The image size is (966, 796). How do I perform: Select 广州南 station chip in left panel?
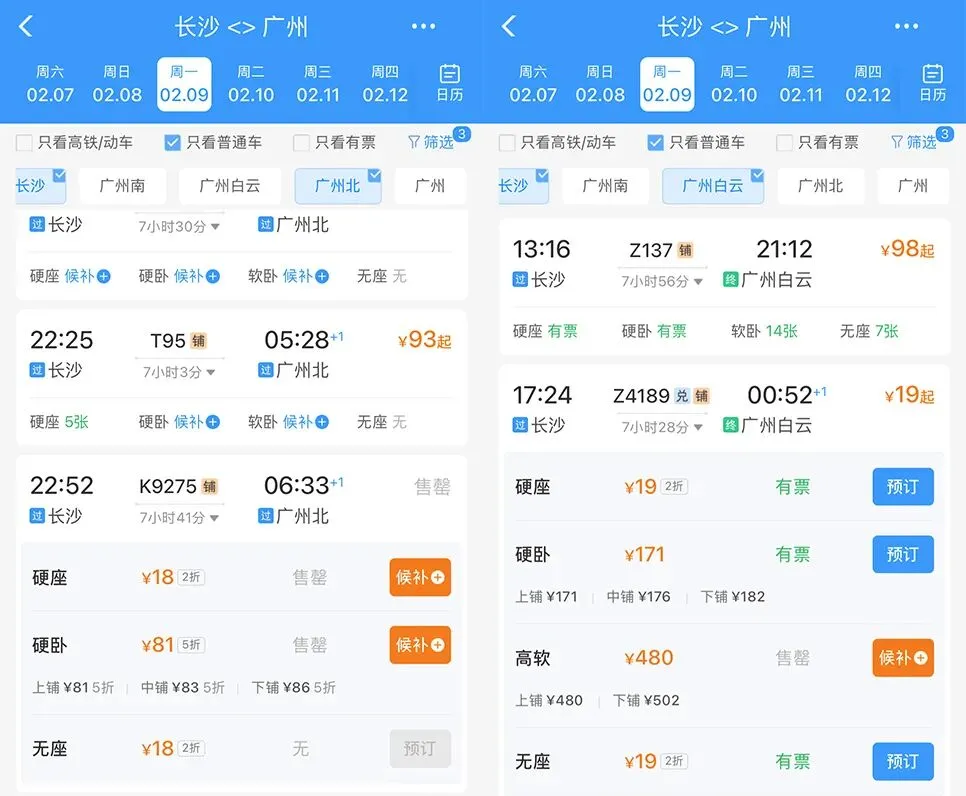coord(123,185)
